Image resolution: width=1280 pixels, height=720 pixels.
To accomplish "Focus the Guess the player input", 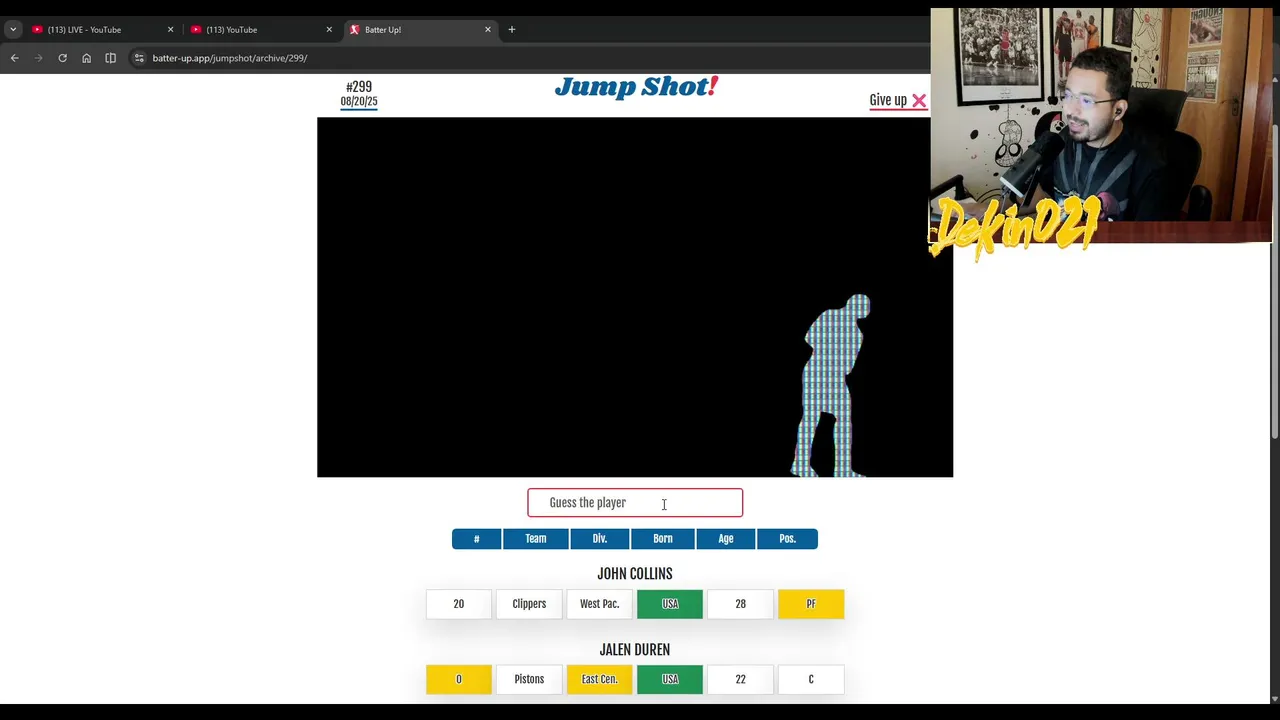I will tap(635, 503).
